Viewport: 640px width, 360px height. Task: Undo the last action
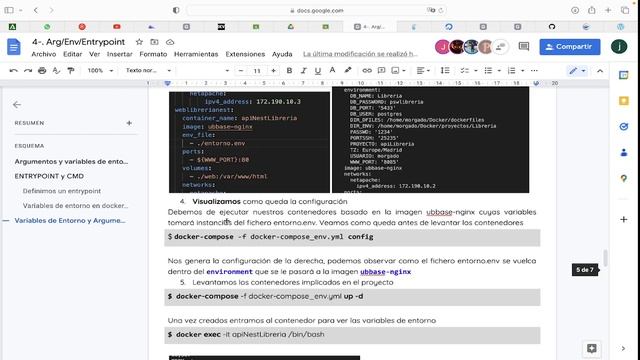pos(13,71)
